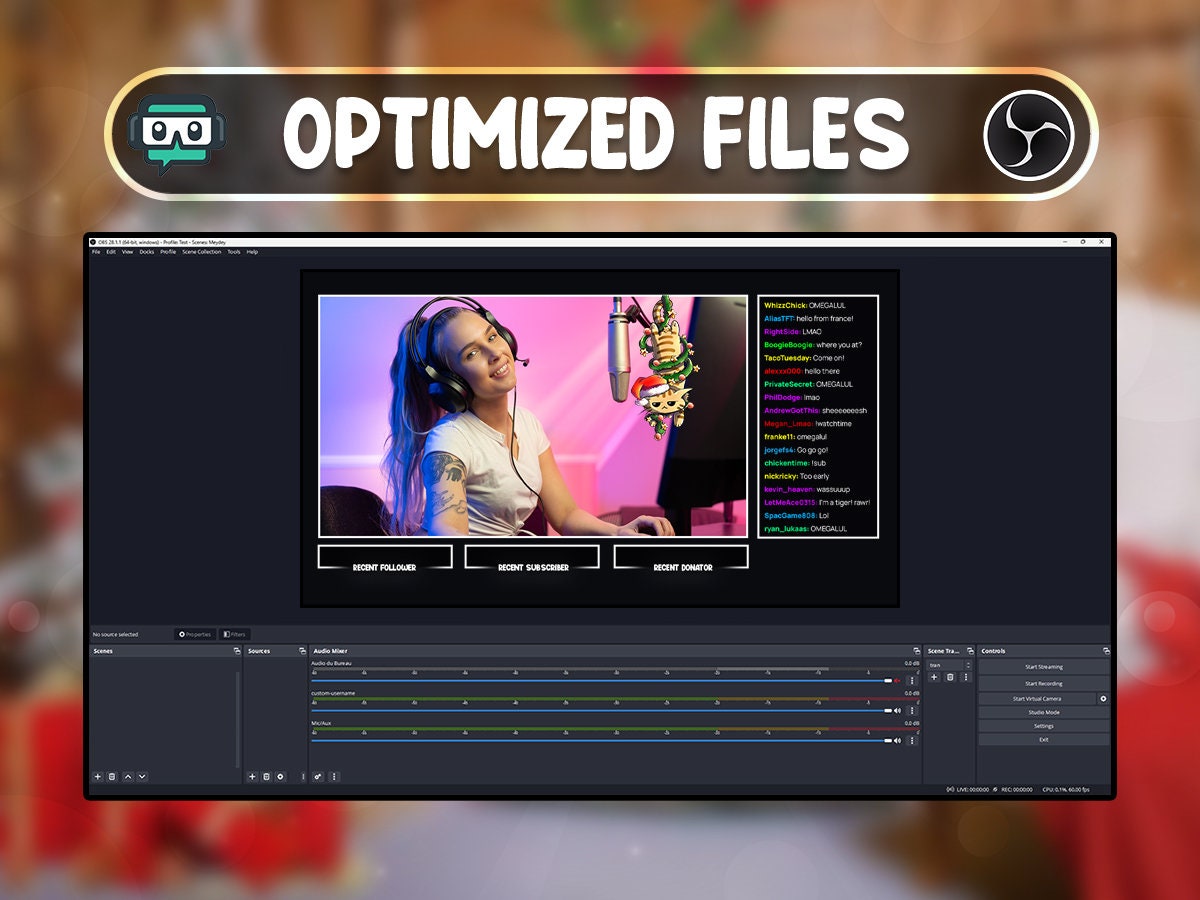This screenshot has height=900, width=1200.
Task: Add a new scene with the plus icon
Action: coord(98,777)
